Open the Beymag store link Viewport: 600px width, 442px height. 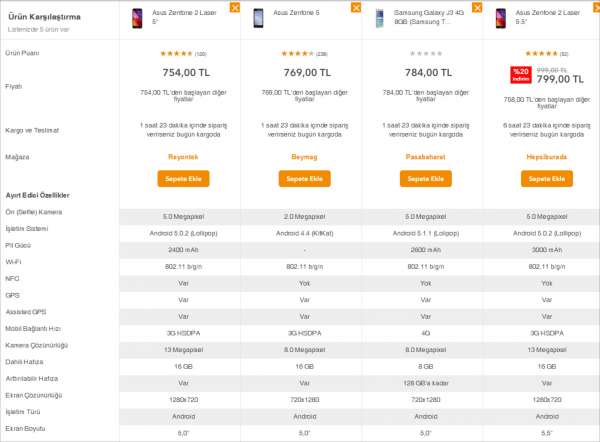(x=305, y=157)
